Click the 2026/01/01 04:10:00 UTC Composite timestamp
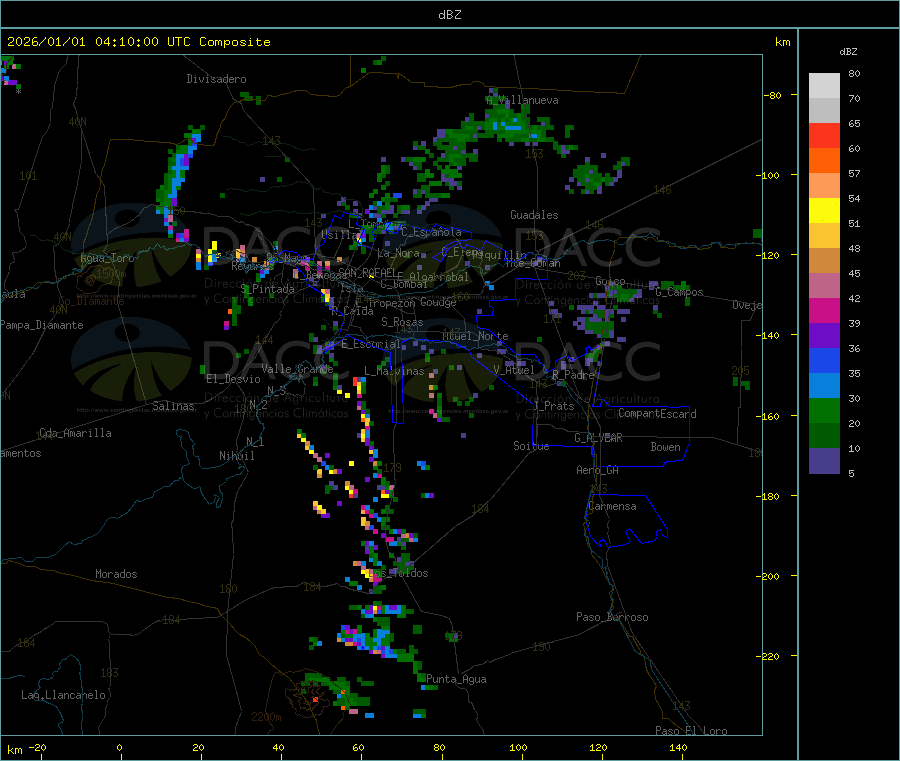The width and height of the screenshot is (900, 761). pyautogui.click(x=138, y=42)
